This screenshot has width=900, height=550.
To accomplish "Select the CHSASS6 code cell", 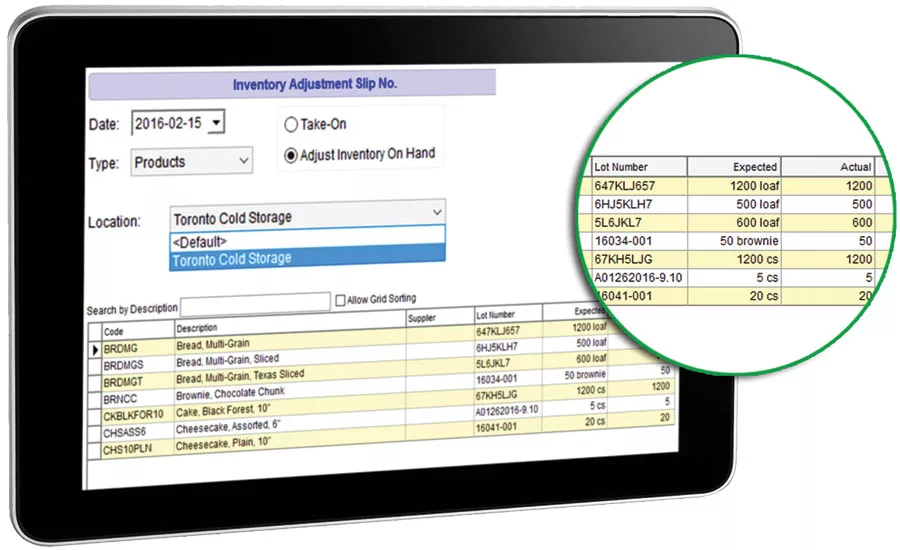I will 138,432.
